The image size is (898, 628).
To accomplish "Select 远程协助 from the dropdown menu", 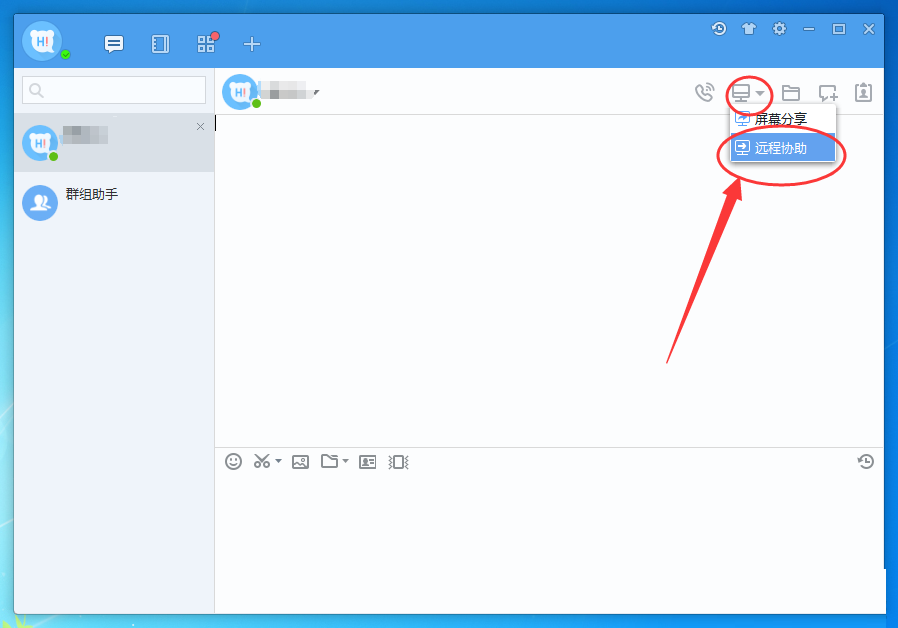I will [781, 148].
